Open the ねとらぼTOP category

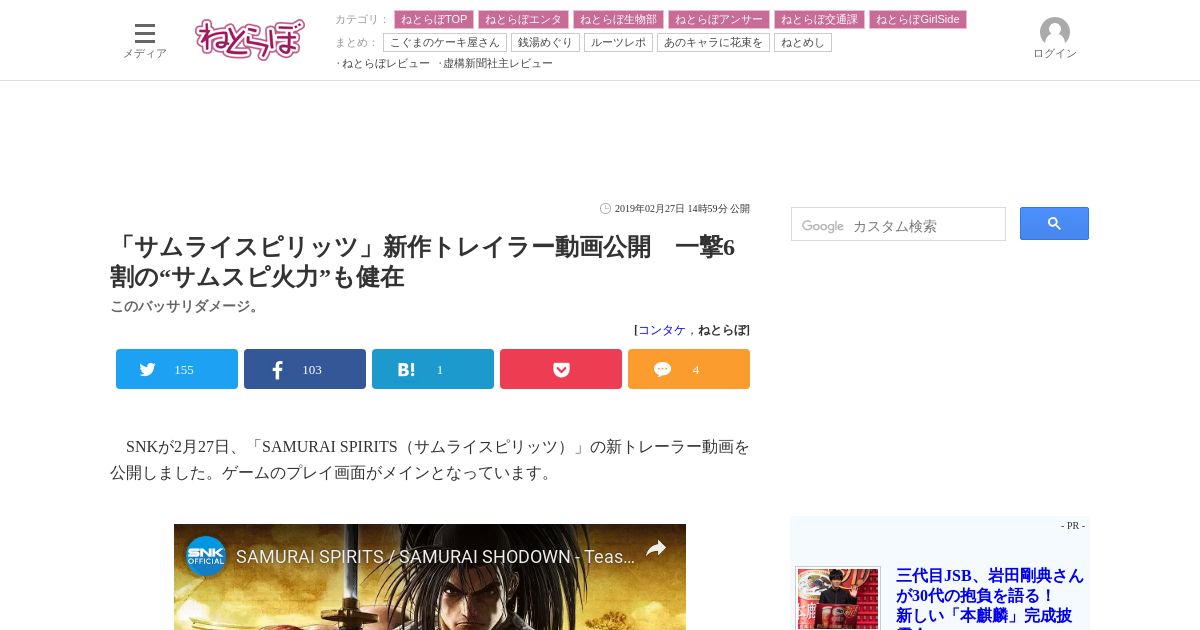click(434, 19)
